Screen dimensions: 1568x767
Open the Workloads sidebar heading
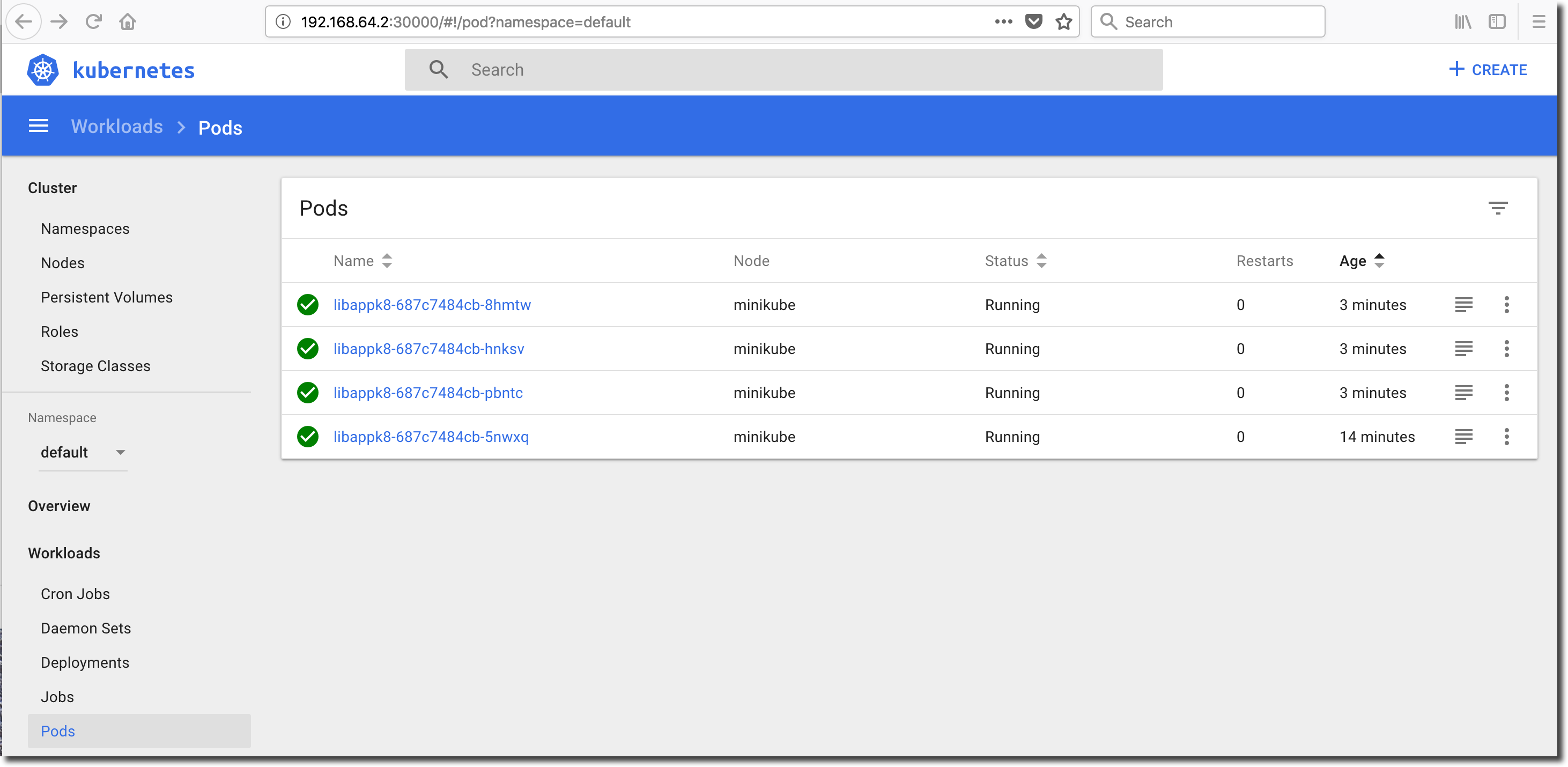64,553
